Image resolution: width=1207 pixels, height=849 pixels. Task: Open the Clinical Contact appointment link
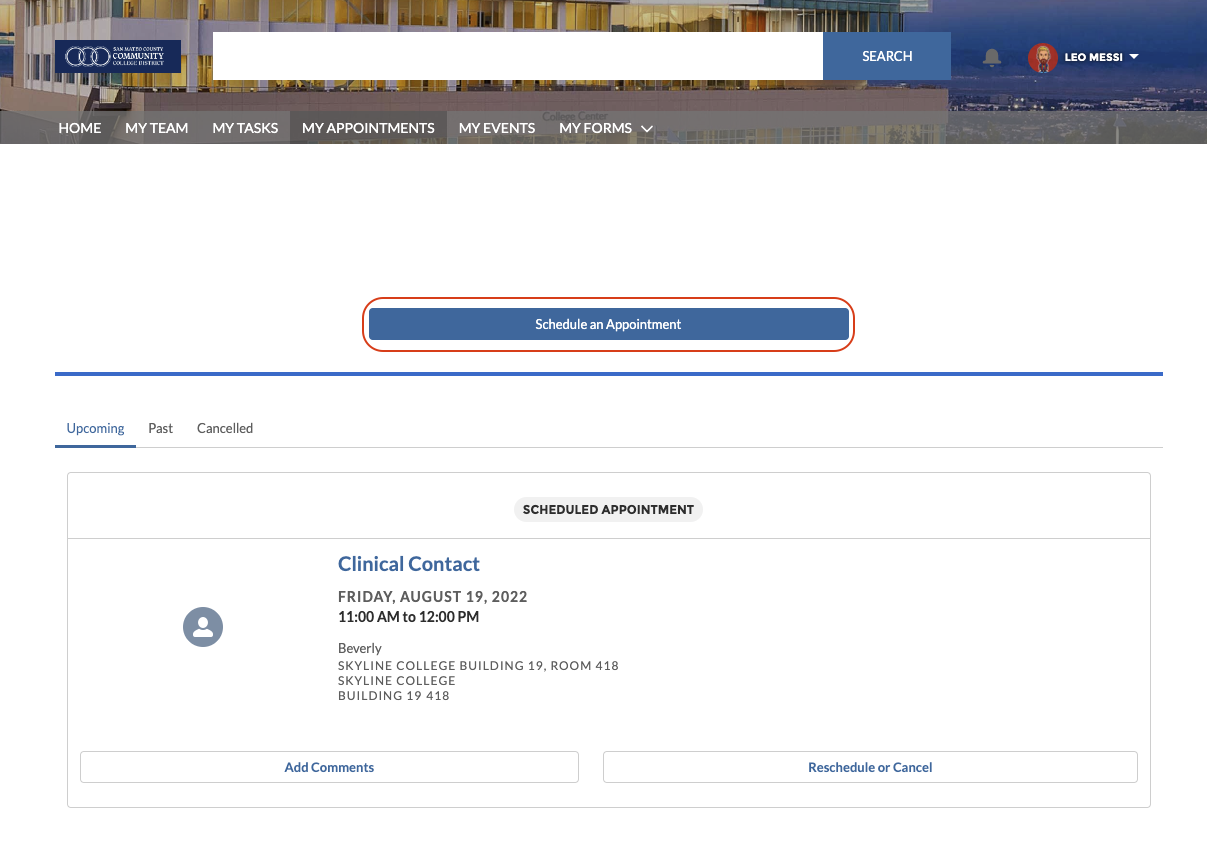tap(409, 564)
